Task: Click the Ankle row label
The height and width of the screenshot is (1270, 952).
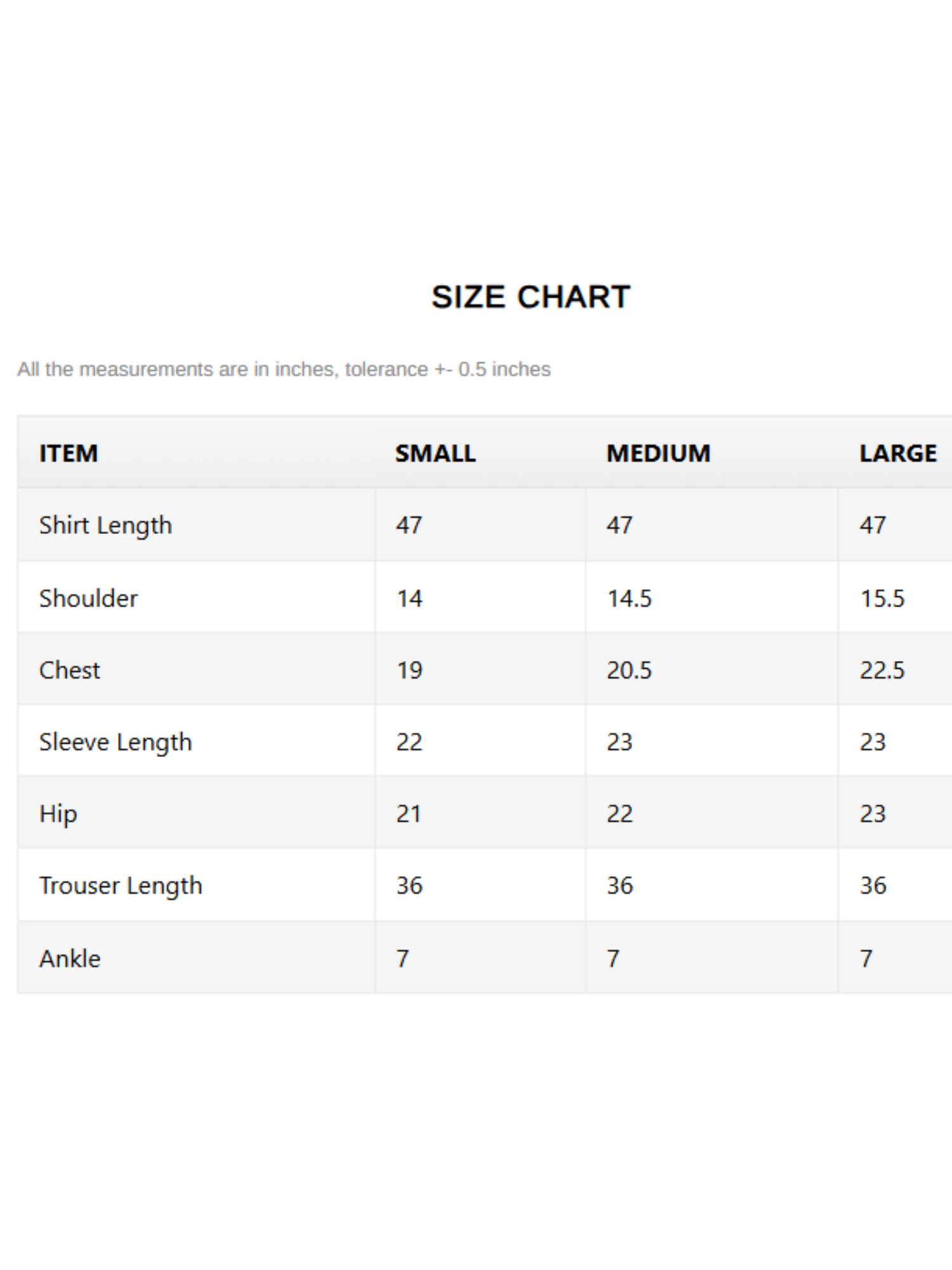Action: pos(70,958)
